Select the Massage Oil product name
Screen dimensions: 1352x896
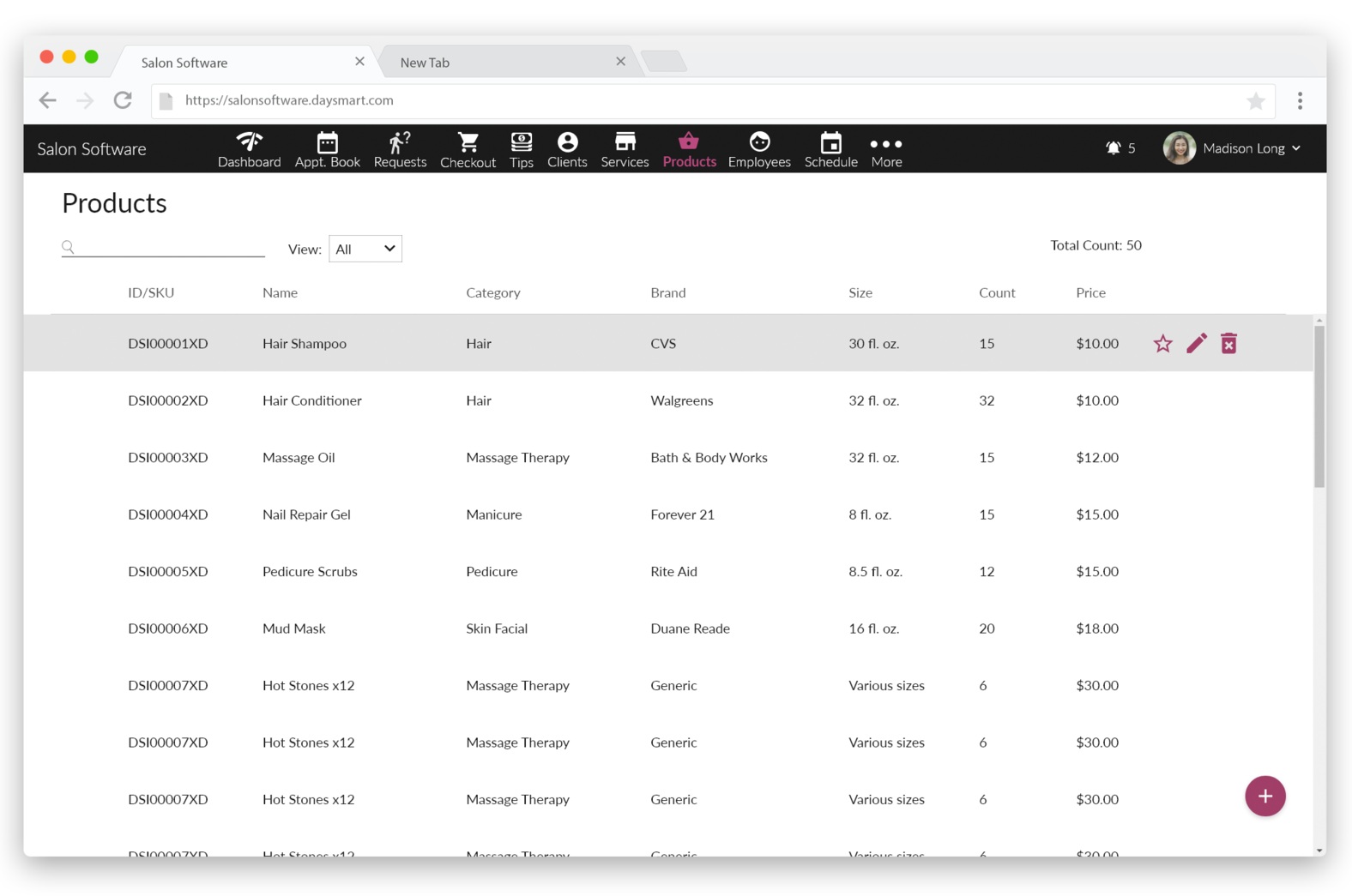pyautogui.click(x=299, y=458)
